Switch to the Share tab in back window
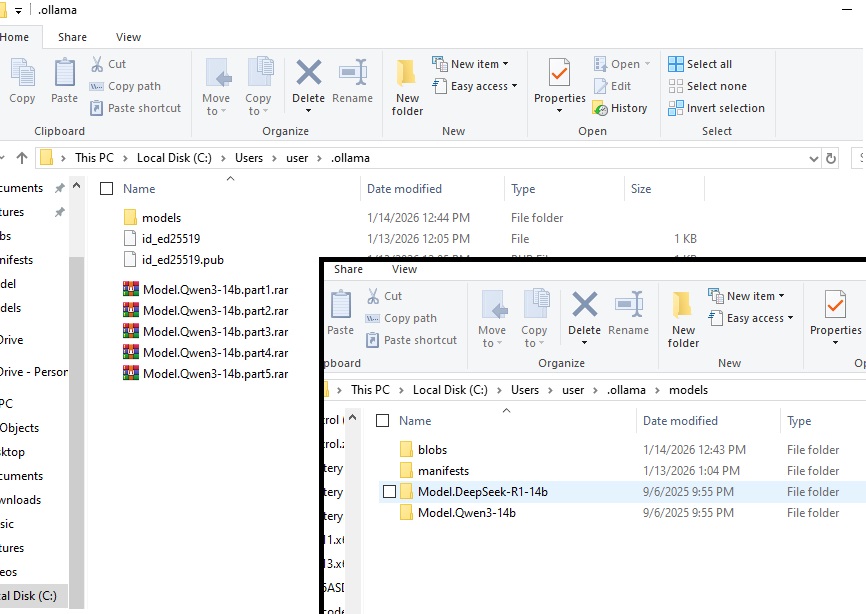This screenshot has height=614, width=866. point(72,37)
